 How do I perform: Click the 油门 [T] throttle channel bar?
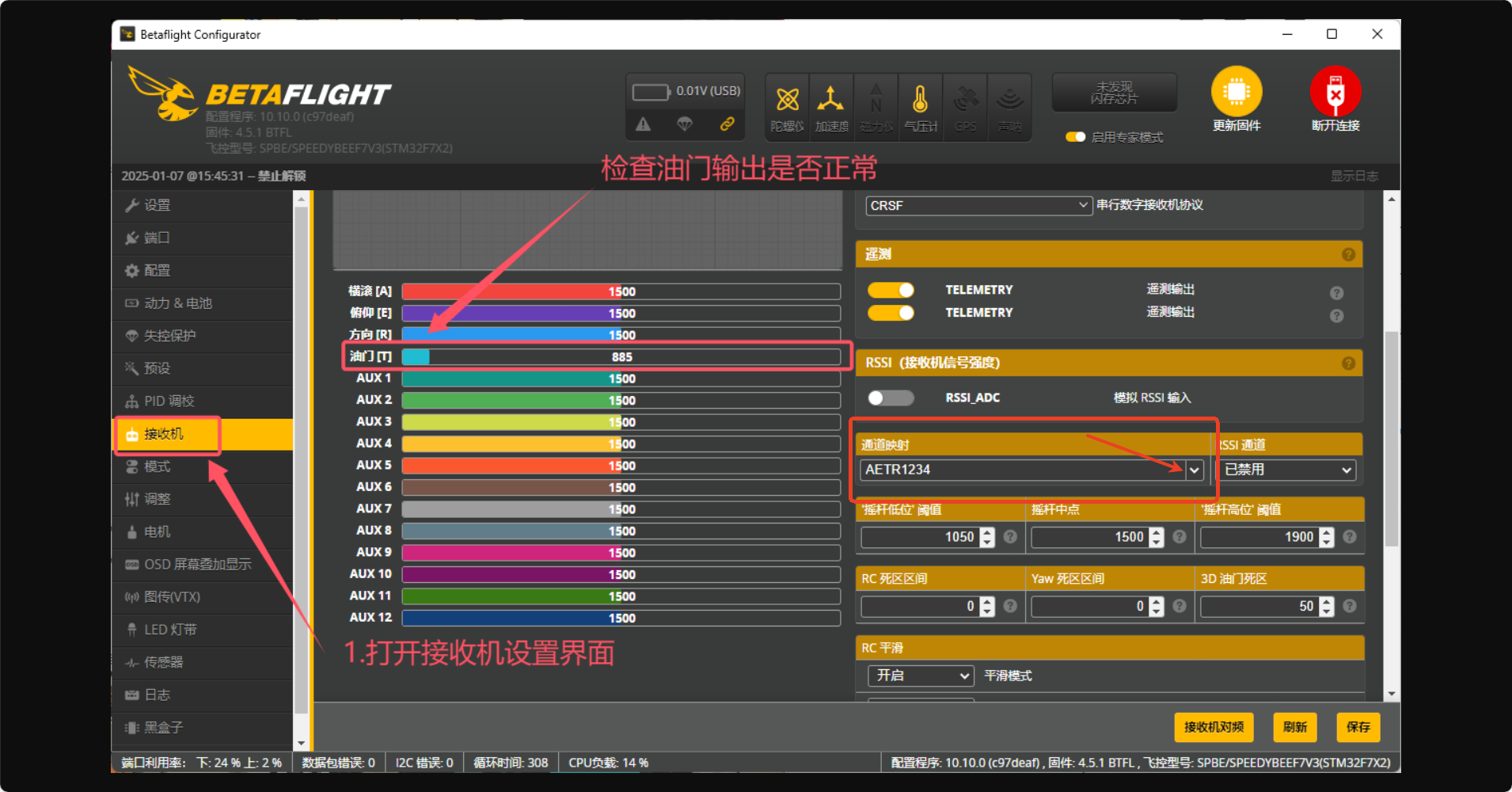pos(621,357)
